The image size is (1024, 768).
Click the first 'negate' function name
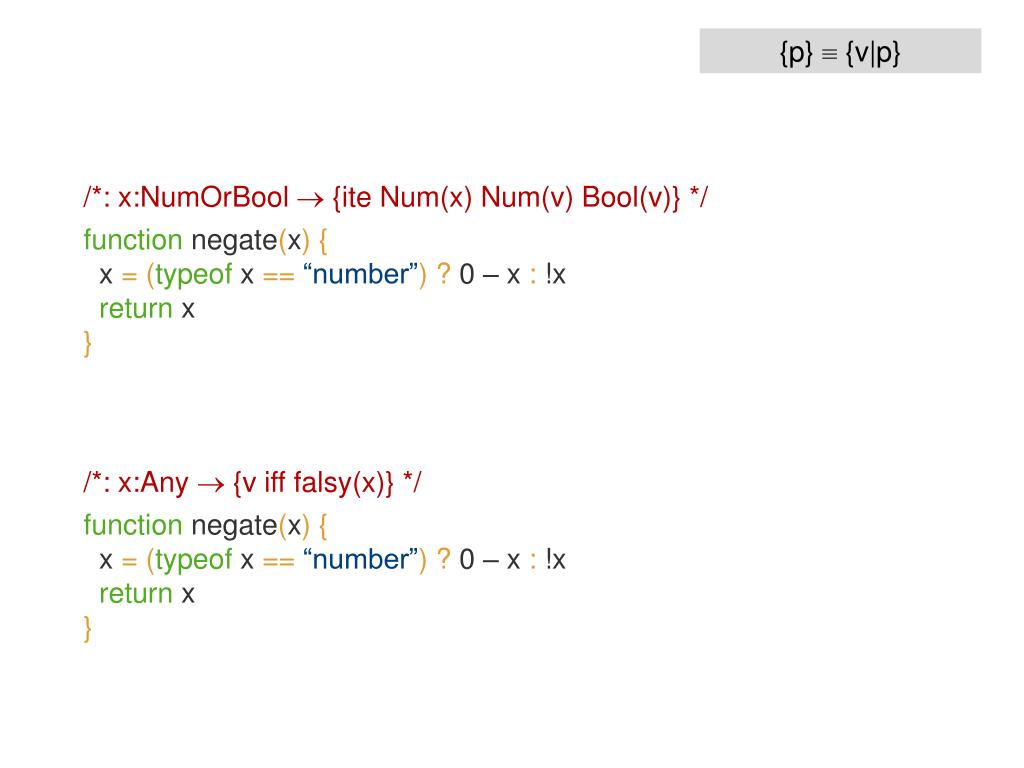[x=234, y=241]
